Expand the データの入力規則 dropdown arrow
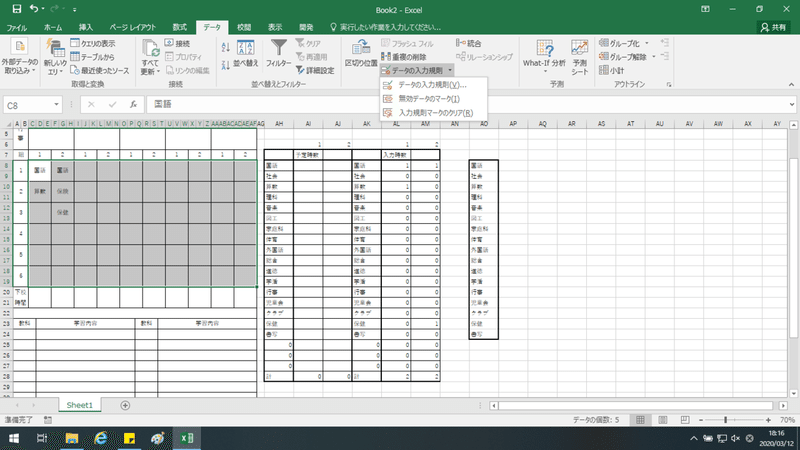The image size is (800, 450). 449,70
